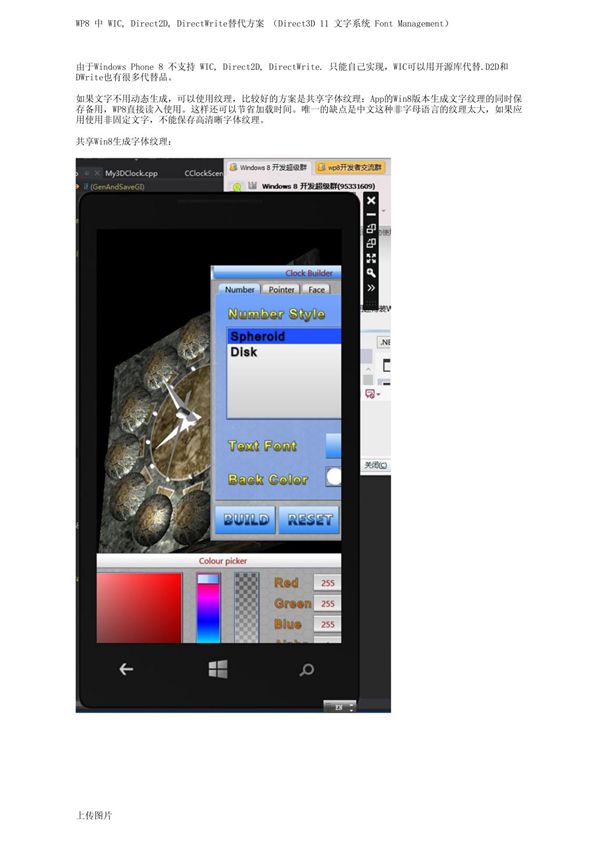
Task: Click the lower rotate emulator icon
Action: click(x=371, y=243)
